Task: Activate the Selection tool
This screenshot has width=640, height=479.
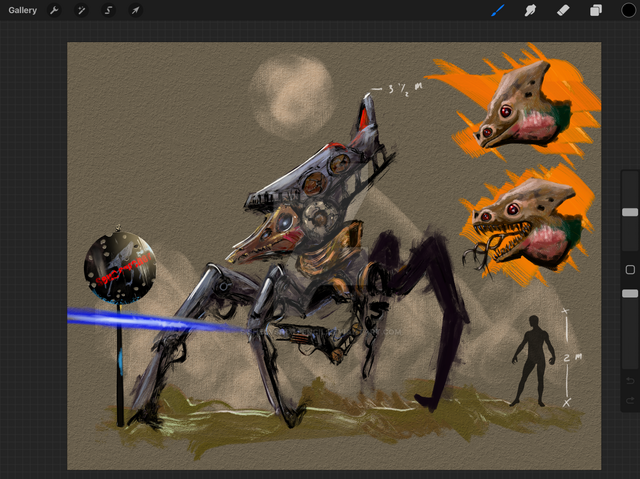Action: 108,10
